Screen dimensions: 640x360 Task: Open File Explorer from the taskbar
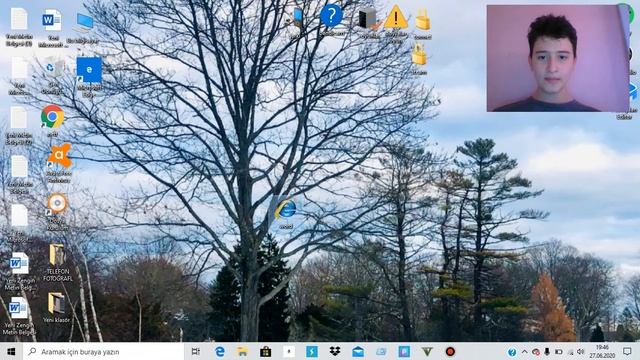[242, 351]
